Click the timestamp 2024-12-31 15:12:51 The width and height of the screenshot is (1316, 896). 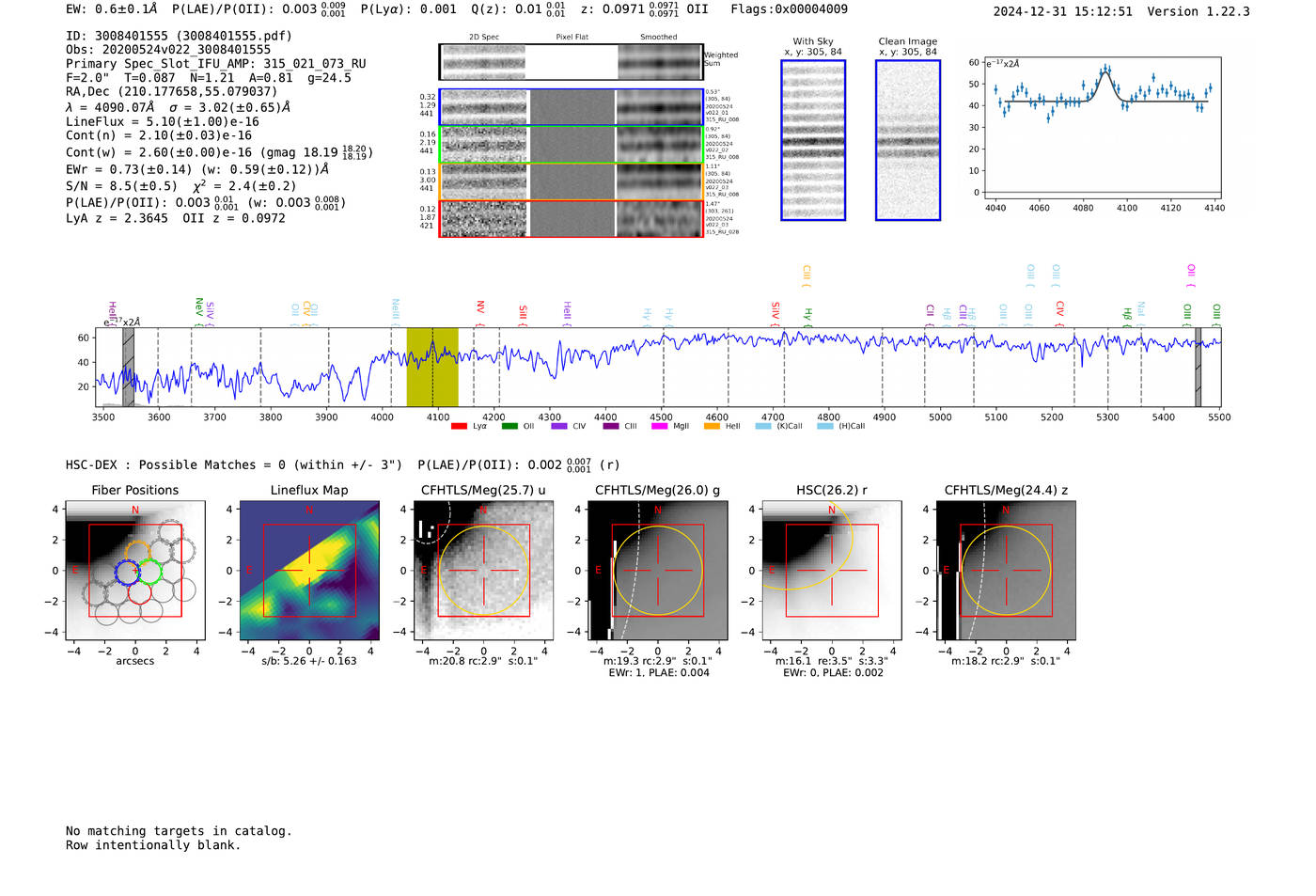[1062, 11]
